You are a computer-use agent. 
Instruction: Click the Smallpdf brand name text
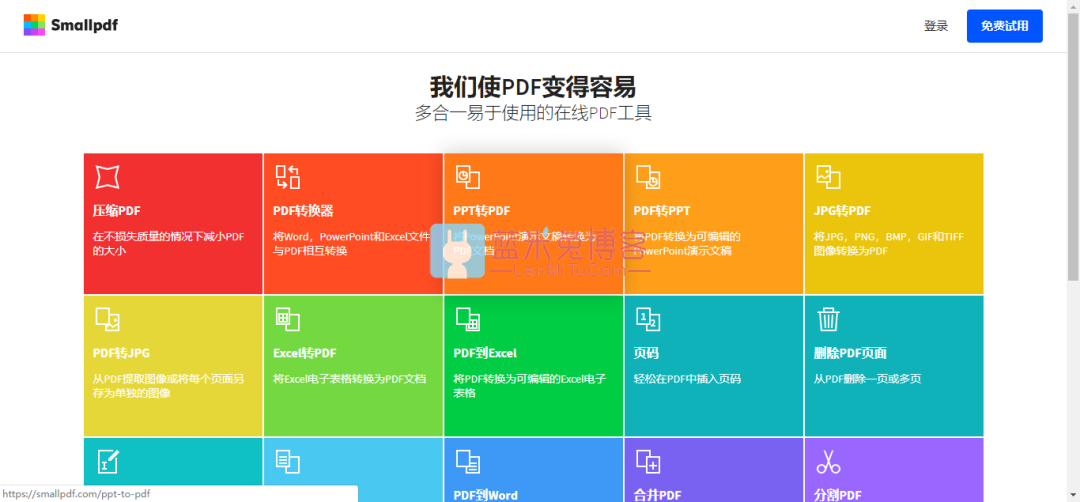[84, 26]
